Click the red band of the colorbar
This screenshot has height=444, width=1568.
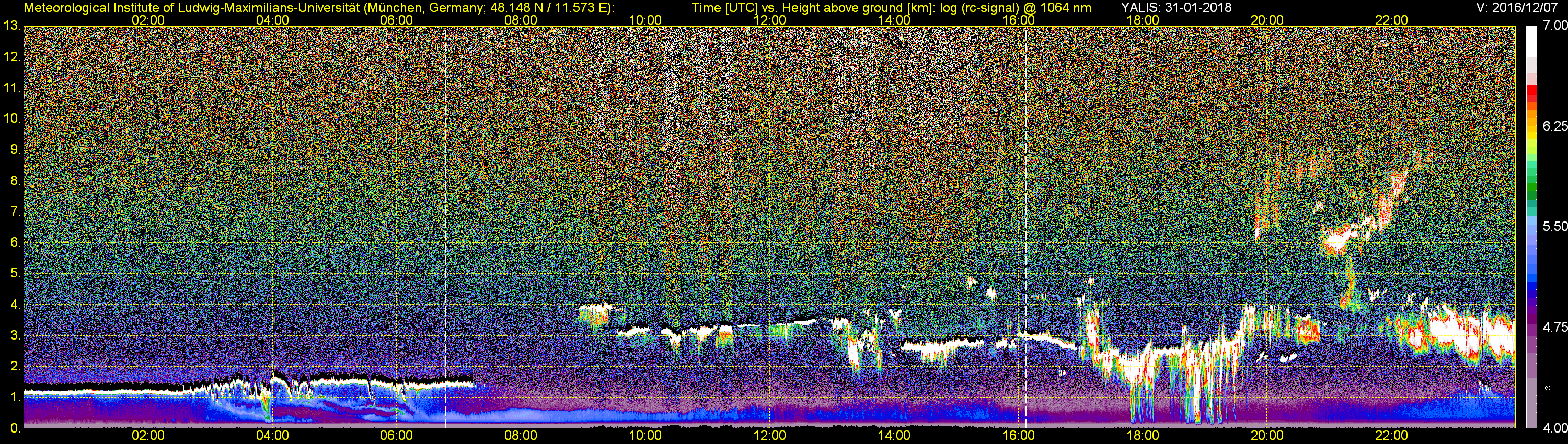click(x=1531, y=92)
